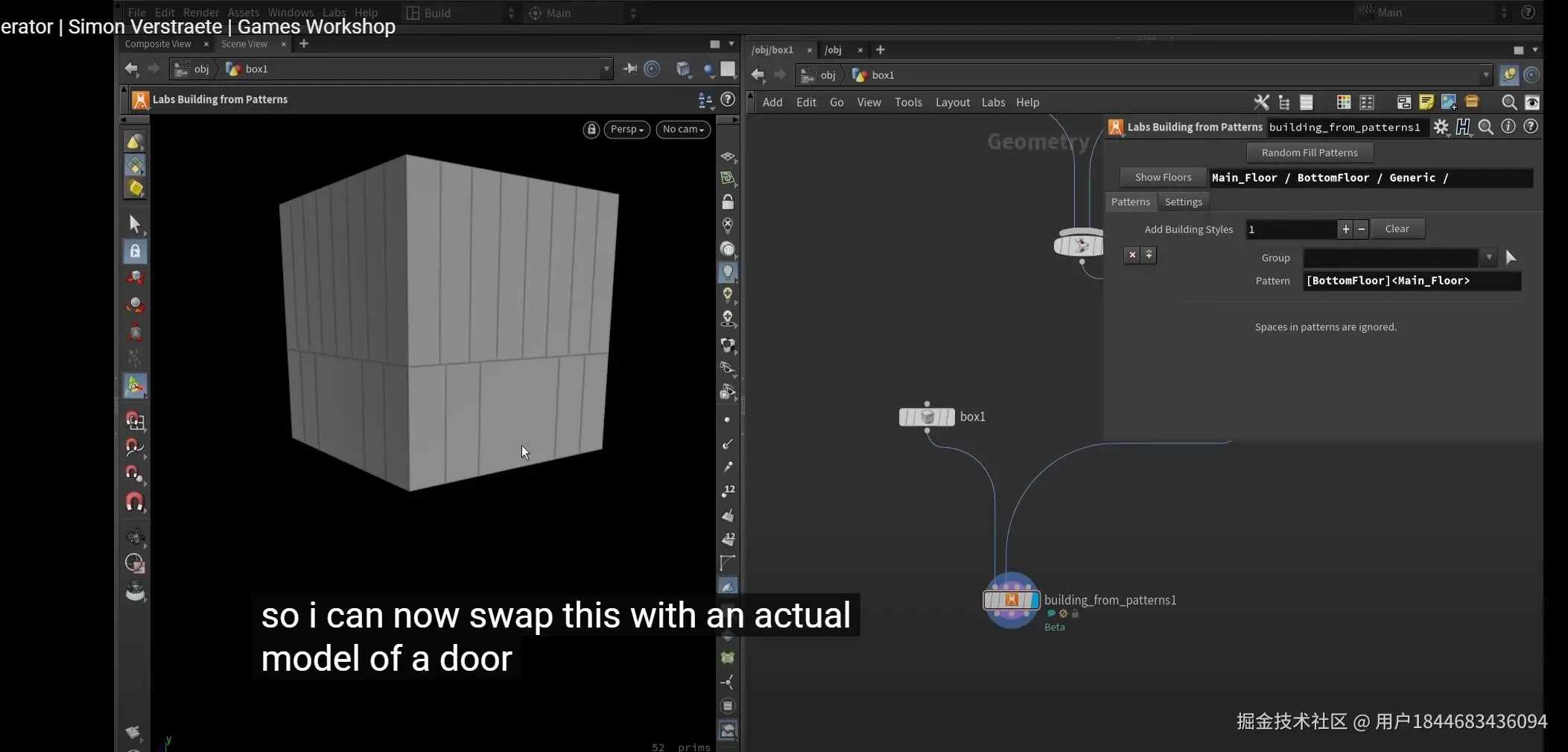Switch to the Settings tab
Image resolution: width=1568 pixels, height=752 pixels.
(1183, 202)
